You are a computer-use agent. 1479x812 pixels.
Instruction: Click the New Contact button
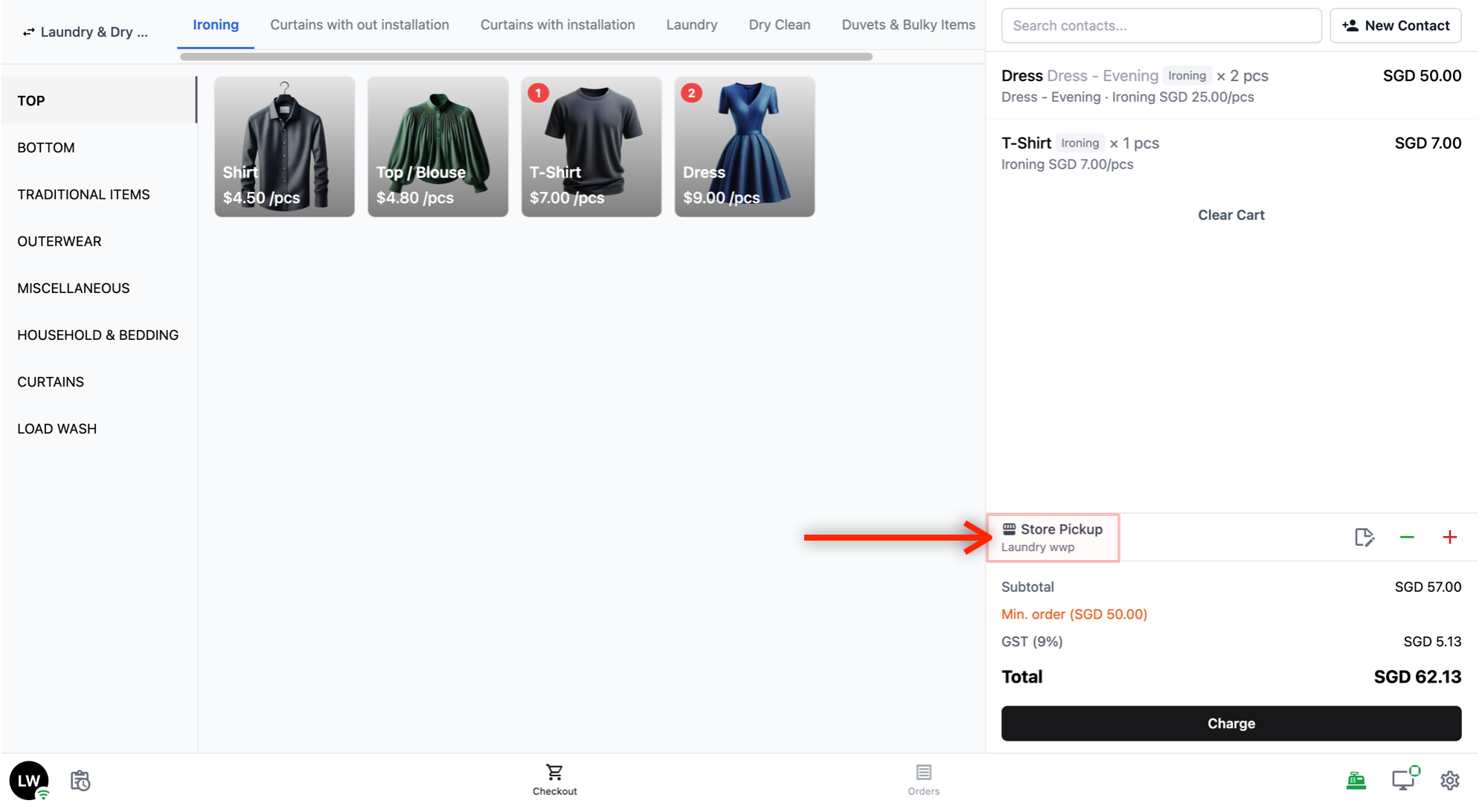(1395, 25)
